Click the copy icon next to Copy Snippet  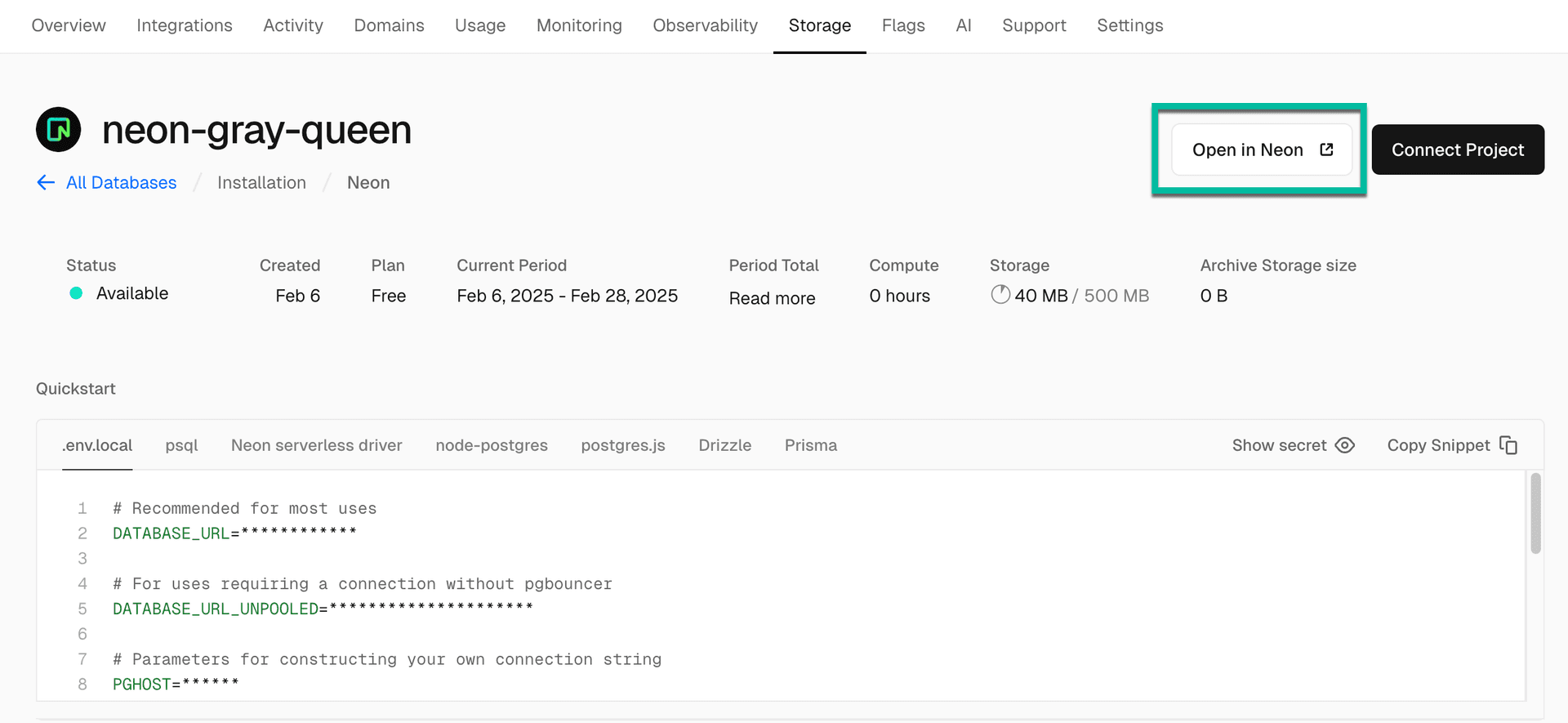click(1508, 445)
